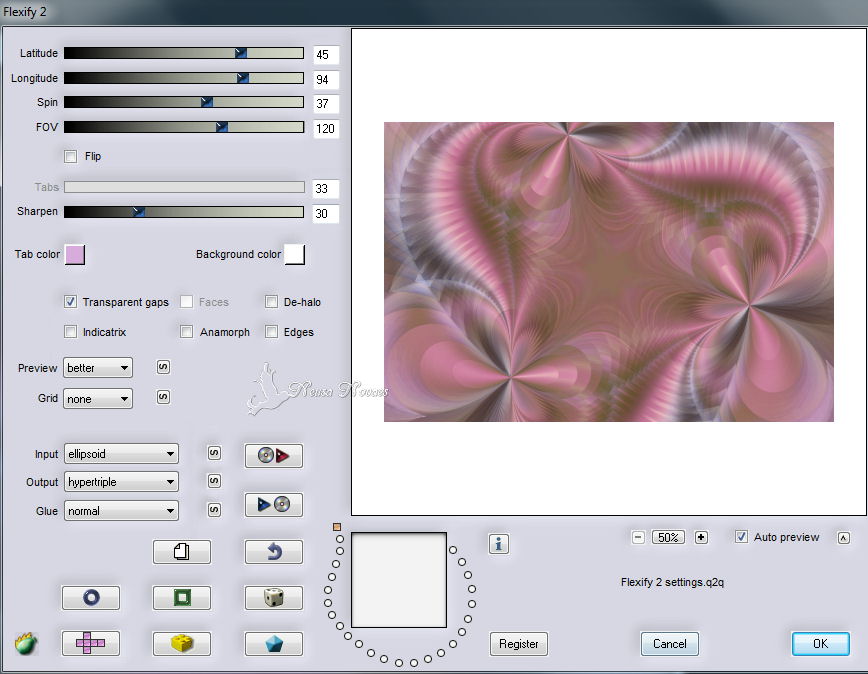This screenshot has height=674, width=868.
Task: Click the FOV value field 120
Action: [326, 129]
